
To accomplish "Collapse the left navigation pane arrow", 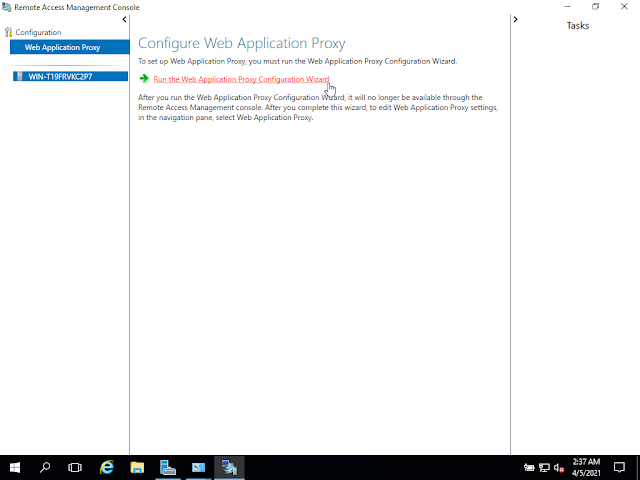I will pyautogui.click(x=124, y=19).
